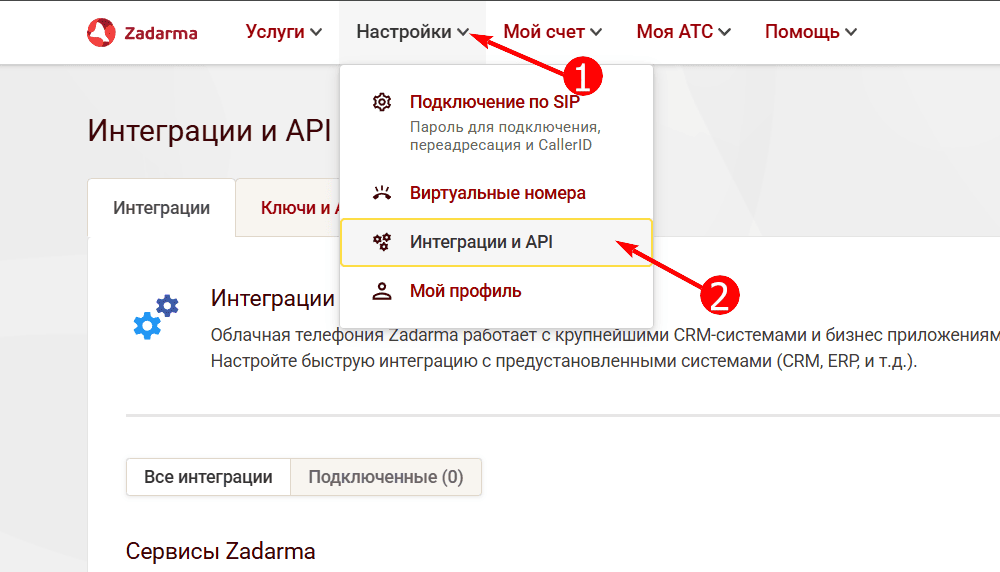Click the Услуги menu label

275,31
